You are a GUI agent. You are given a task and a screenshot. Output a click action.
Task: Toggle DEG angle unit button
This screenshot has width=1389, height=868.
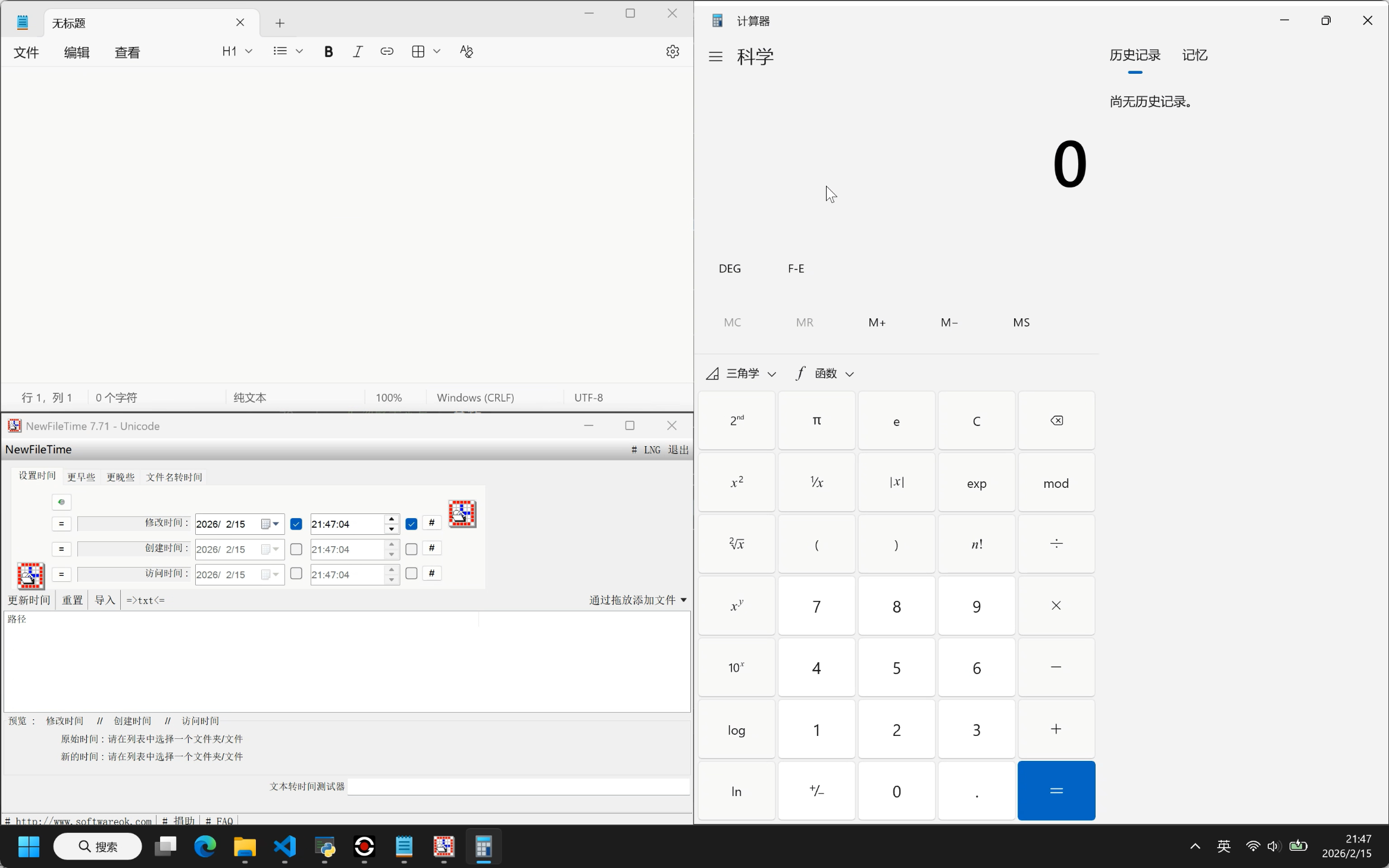tap(730, 269)
